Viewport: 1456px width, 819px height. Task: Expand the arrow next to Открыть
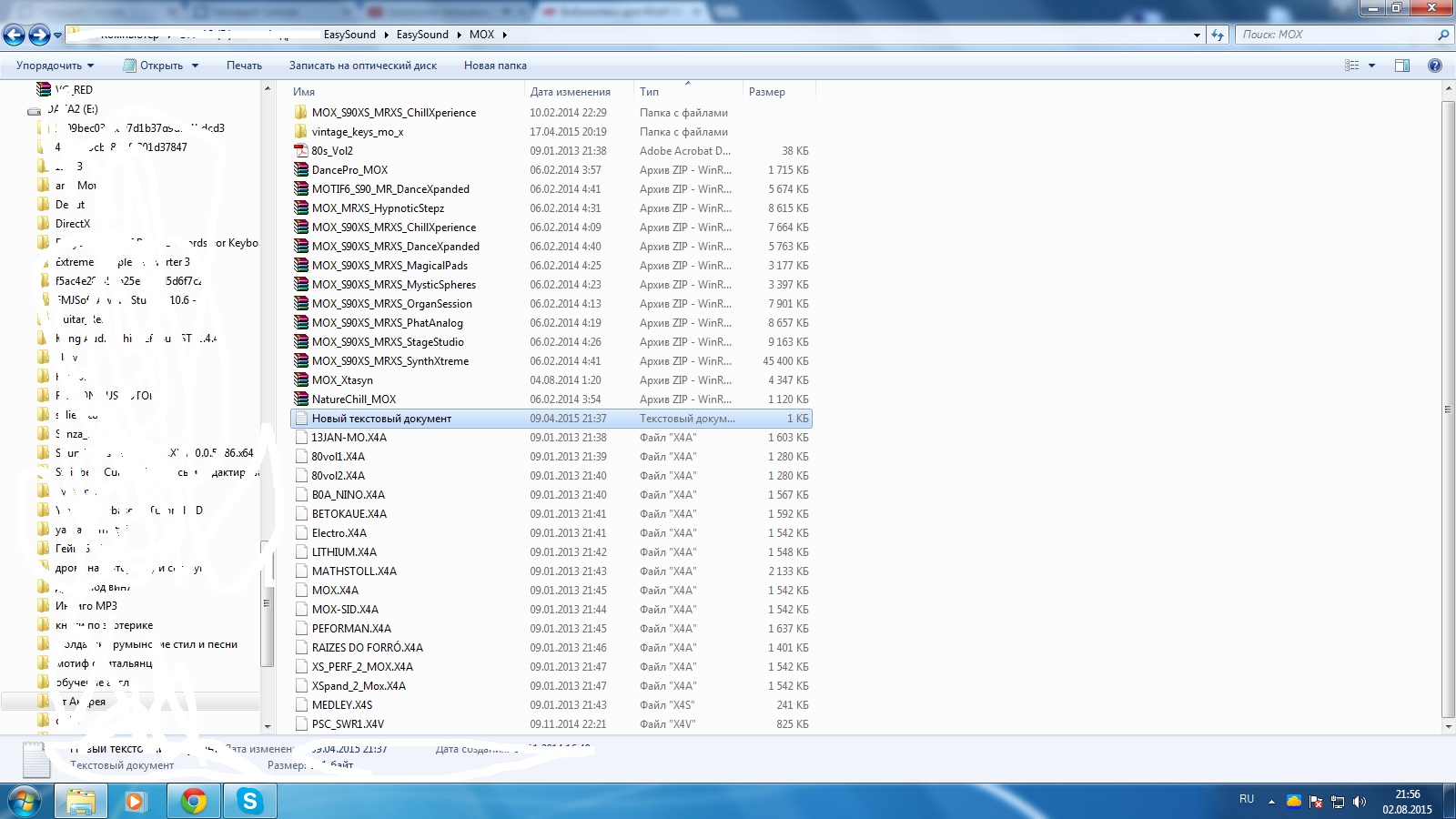(x=195, y=66)
